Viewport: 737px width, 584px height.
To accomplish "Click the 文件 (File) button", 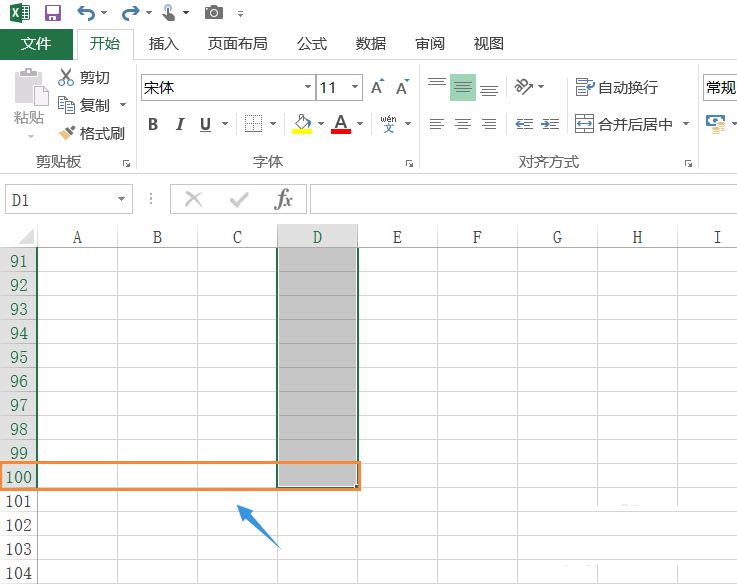I will 36,44.
